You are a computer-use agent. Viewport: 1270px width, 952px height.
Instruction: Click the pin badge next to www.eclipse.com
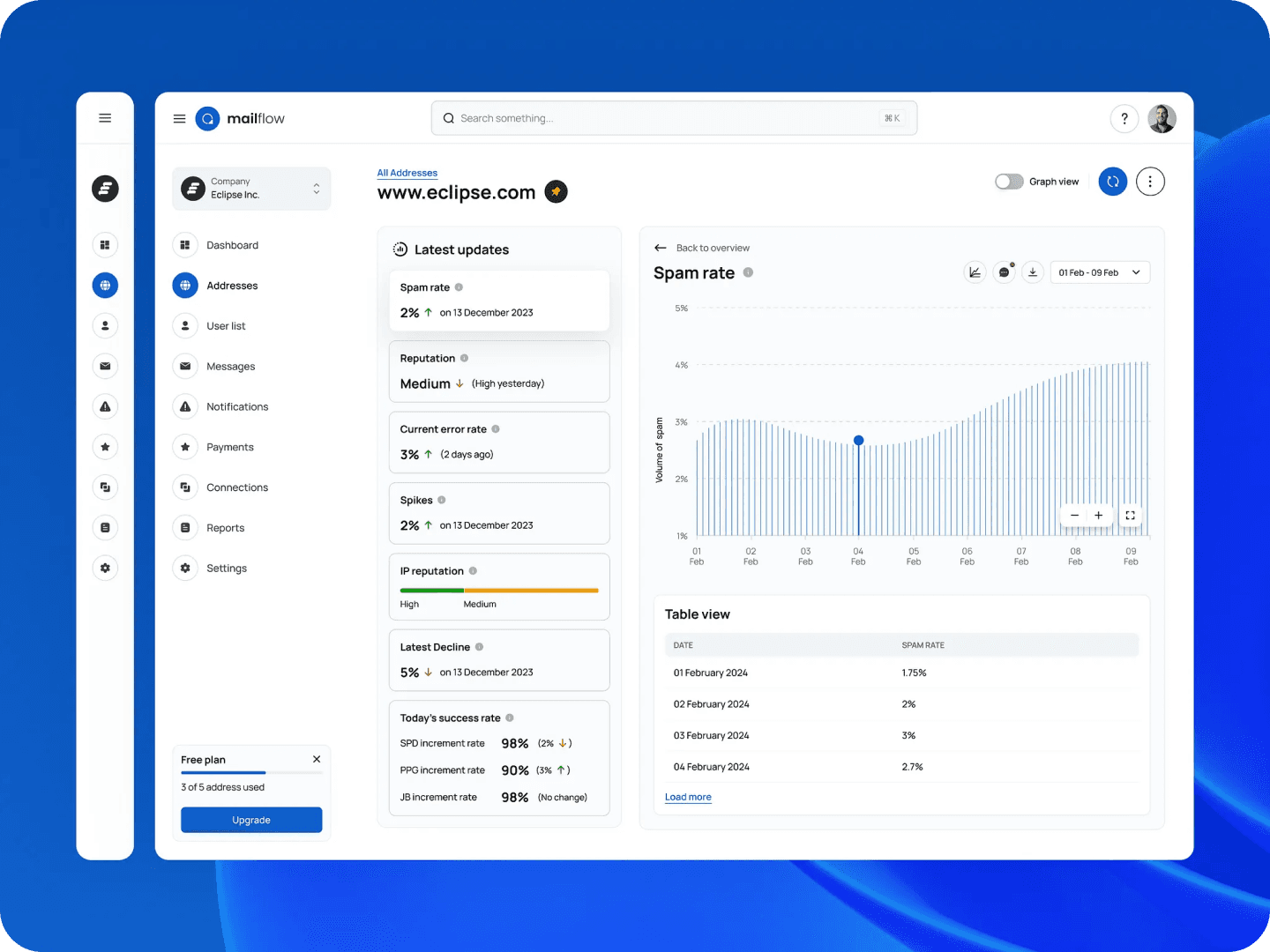(556, 191)
